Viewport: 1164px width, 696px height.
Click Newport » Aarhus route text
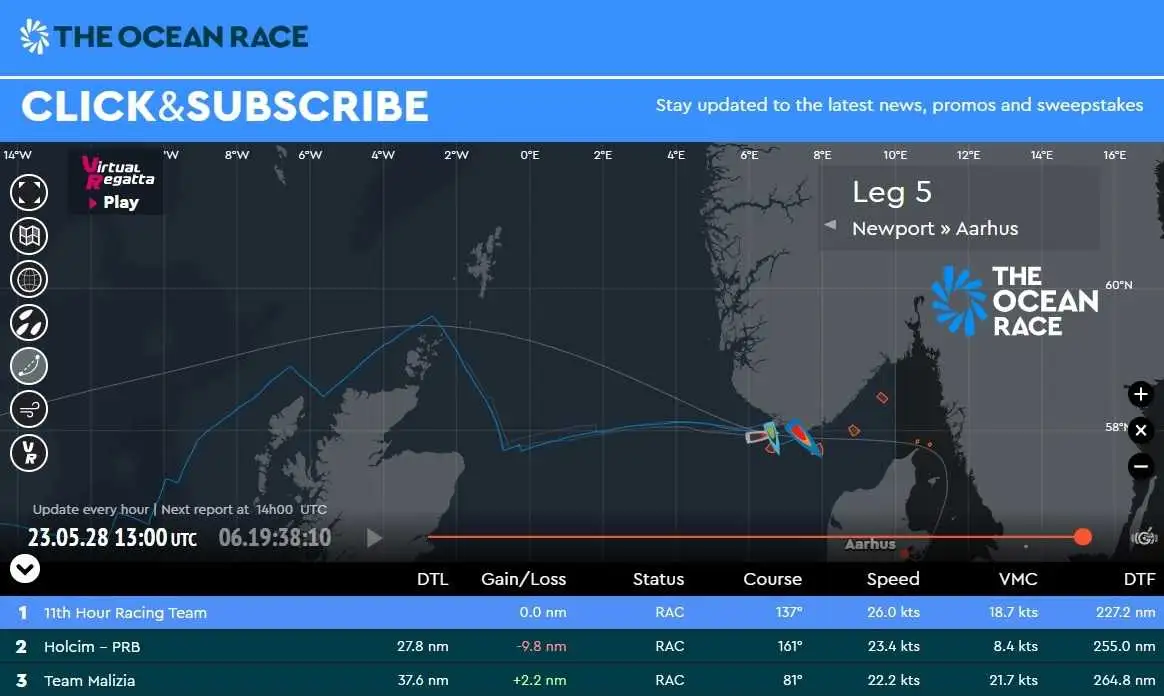[x=935, y=229]
